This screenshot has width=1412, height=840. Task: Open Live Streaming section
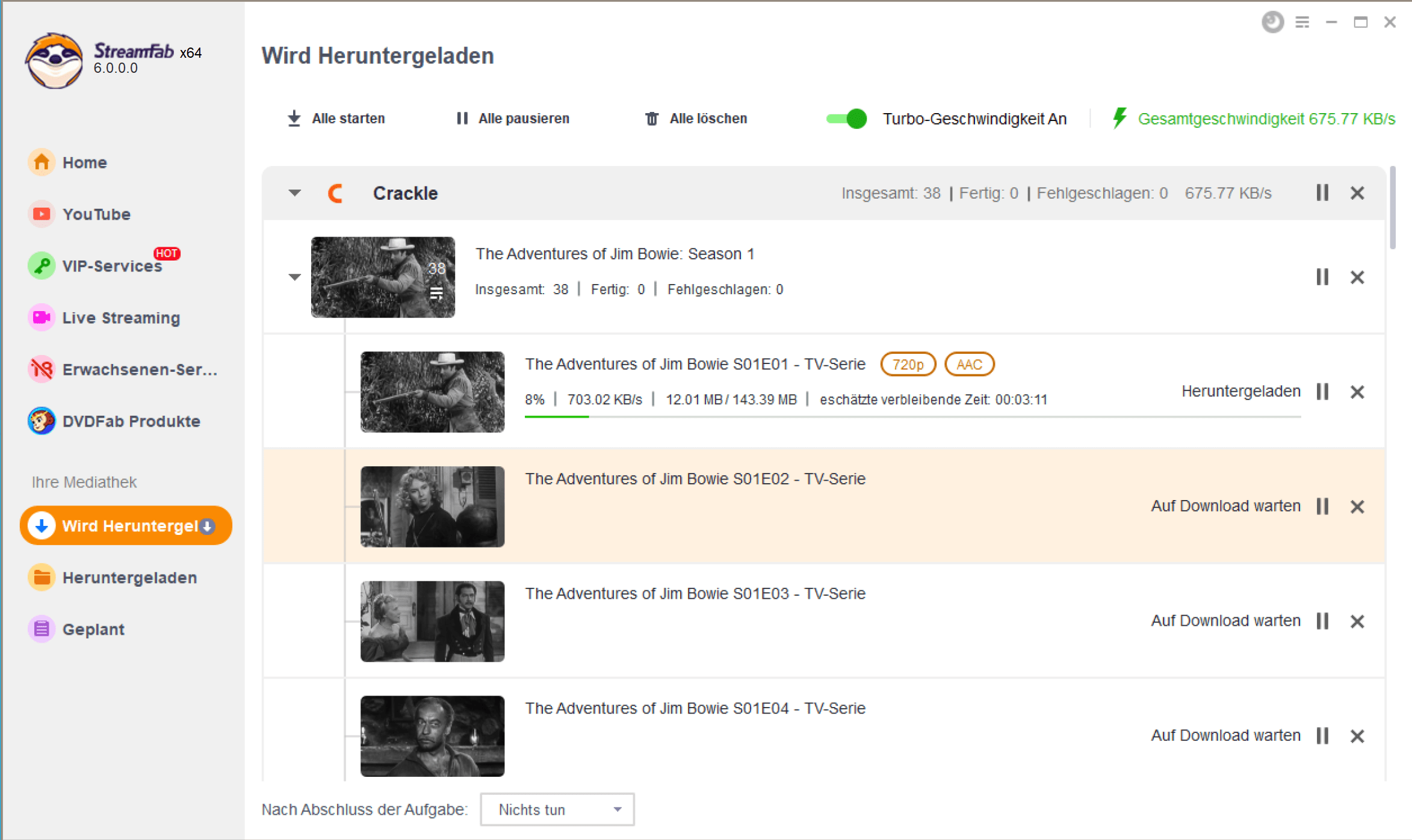click(x=121, y=318)
